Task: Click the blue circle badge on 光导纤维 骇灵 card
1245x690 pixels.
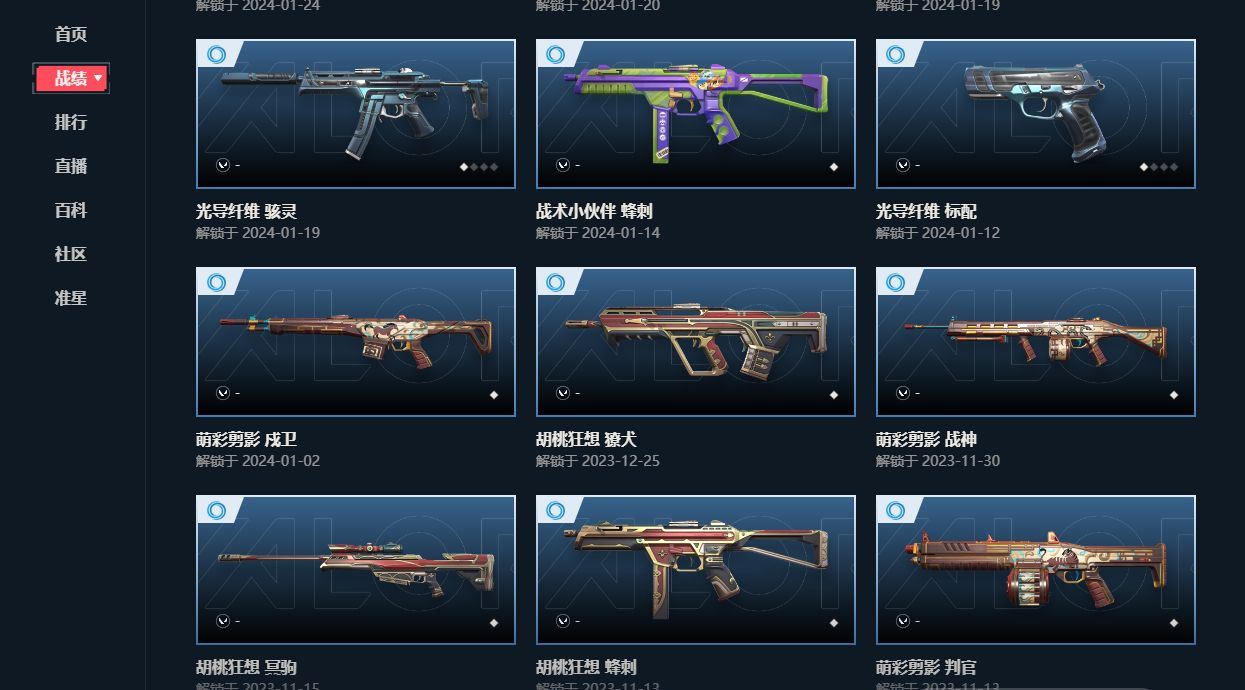Action: point(216,54)
